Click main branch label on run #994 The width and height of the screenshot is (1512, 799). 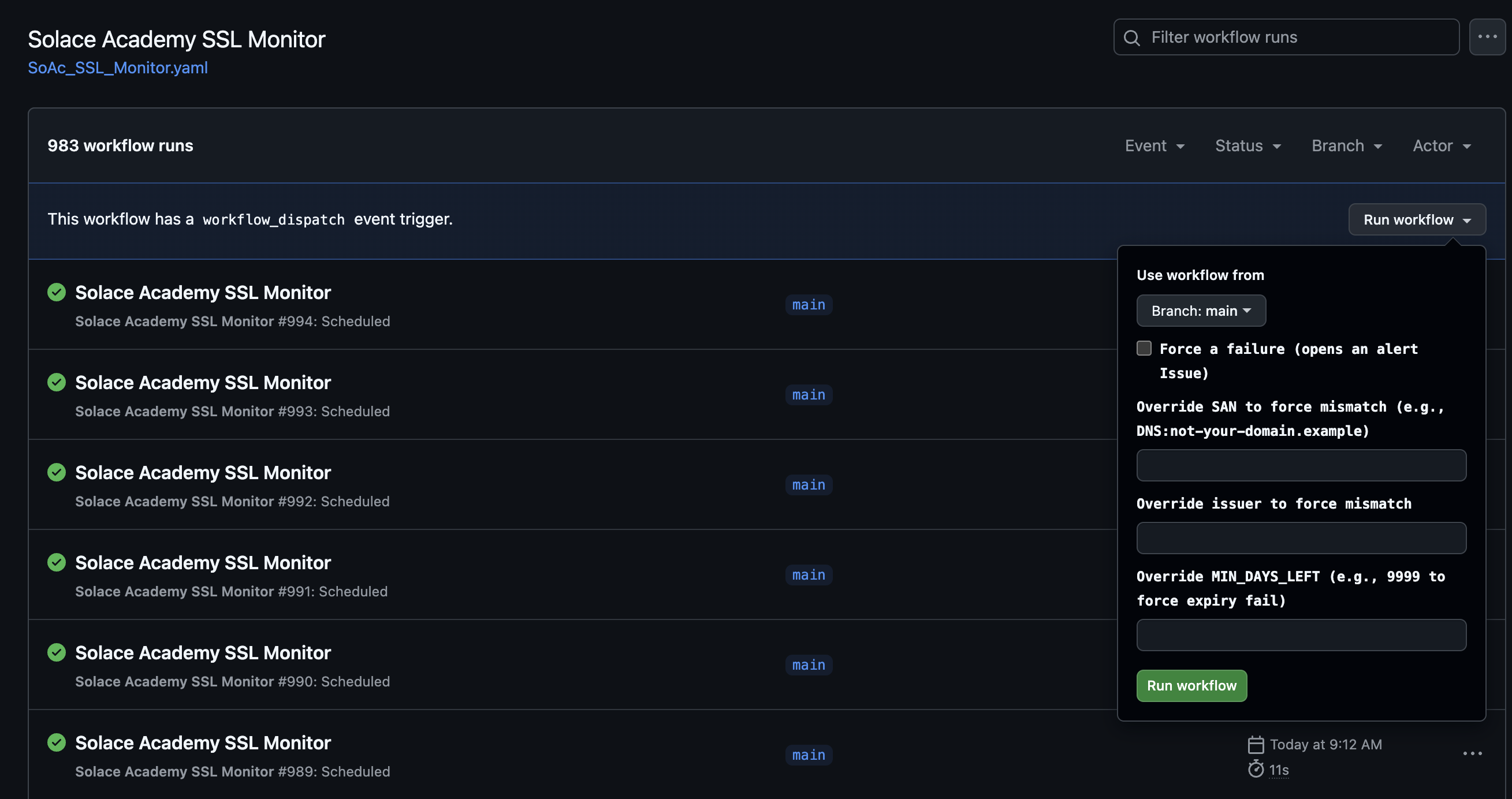pyautogui.click(x=809, y=305)
